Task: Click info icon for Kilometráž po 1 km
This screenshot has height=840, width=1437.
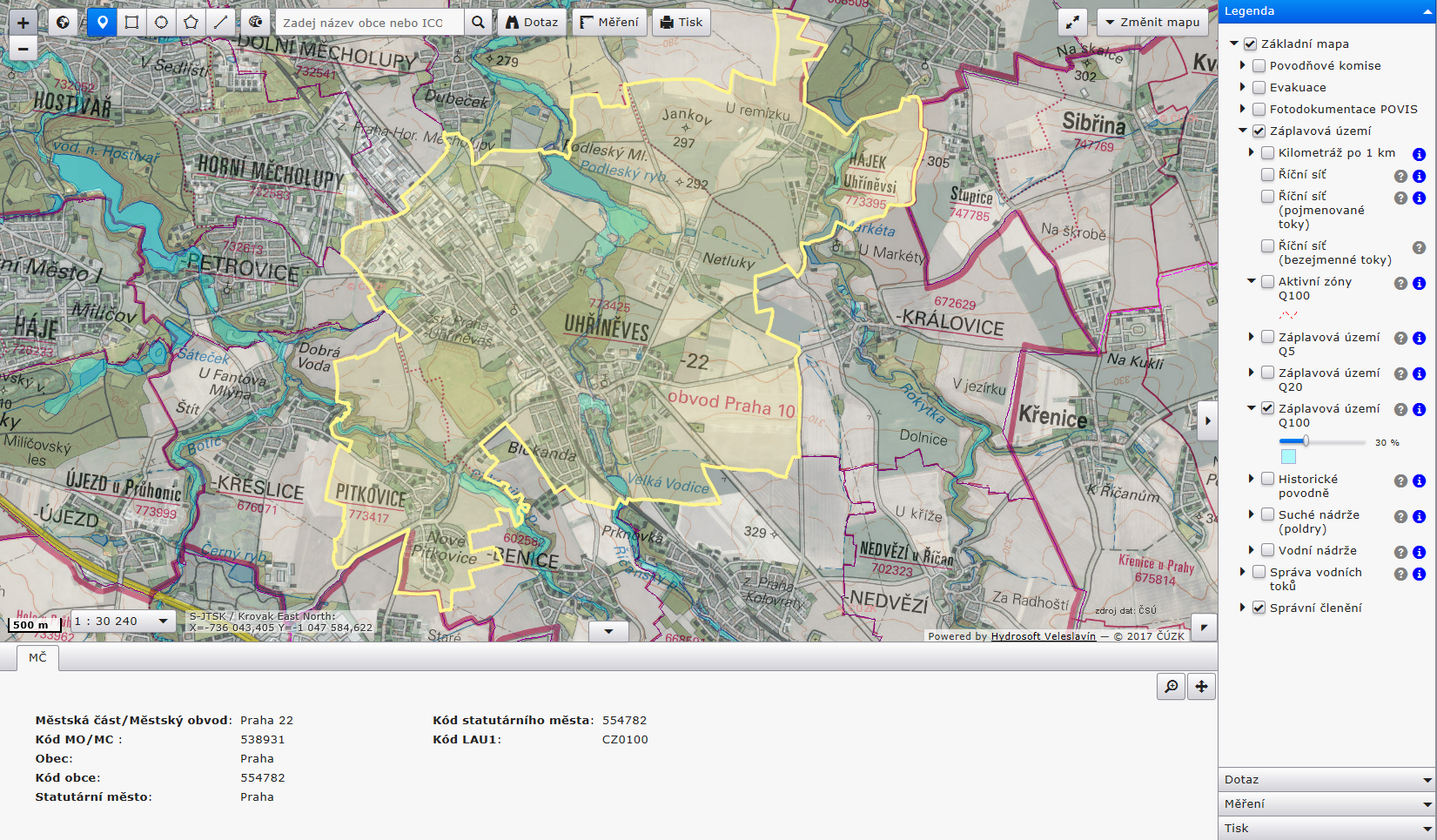Action: (x=1419, y=154)
